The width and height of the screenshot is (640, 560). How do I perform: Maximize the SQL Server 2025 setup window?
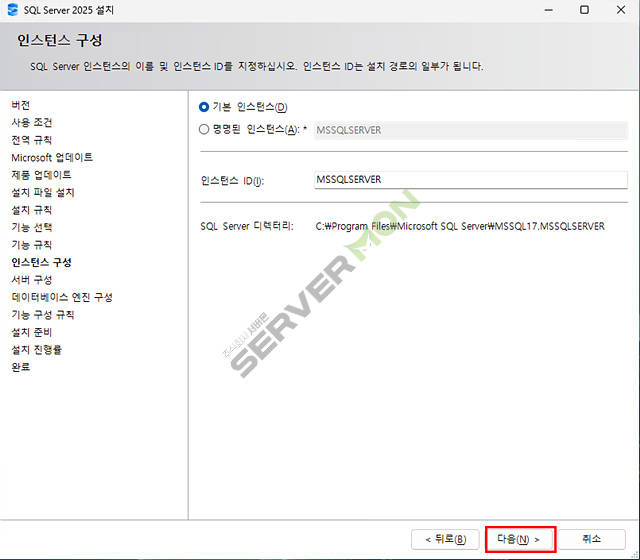tap(584, 10)
